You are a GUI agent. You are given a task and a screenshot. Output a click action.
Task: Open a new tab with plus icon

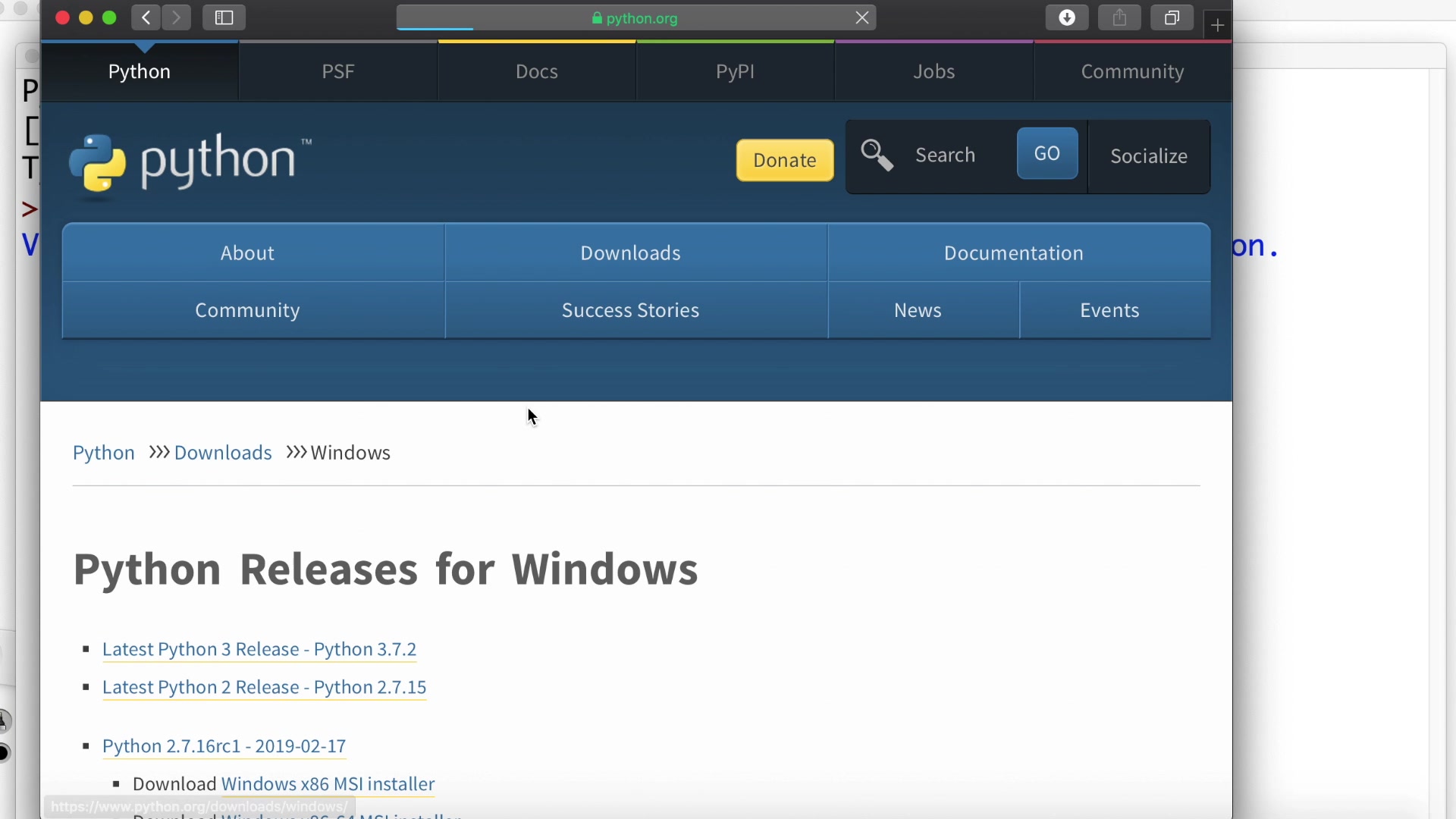[1217, 25]
